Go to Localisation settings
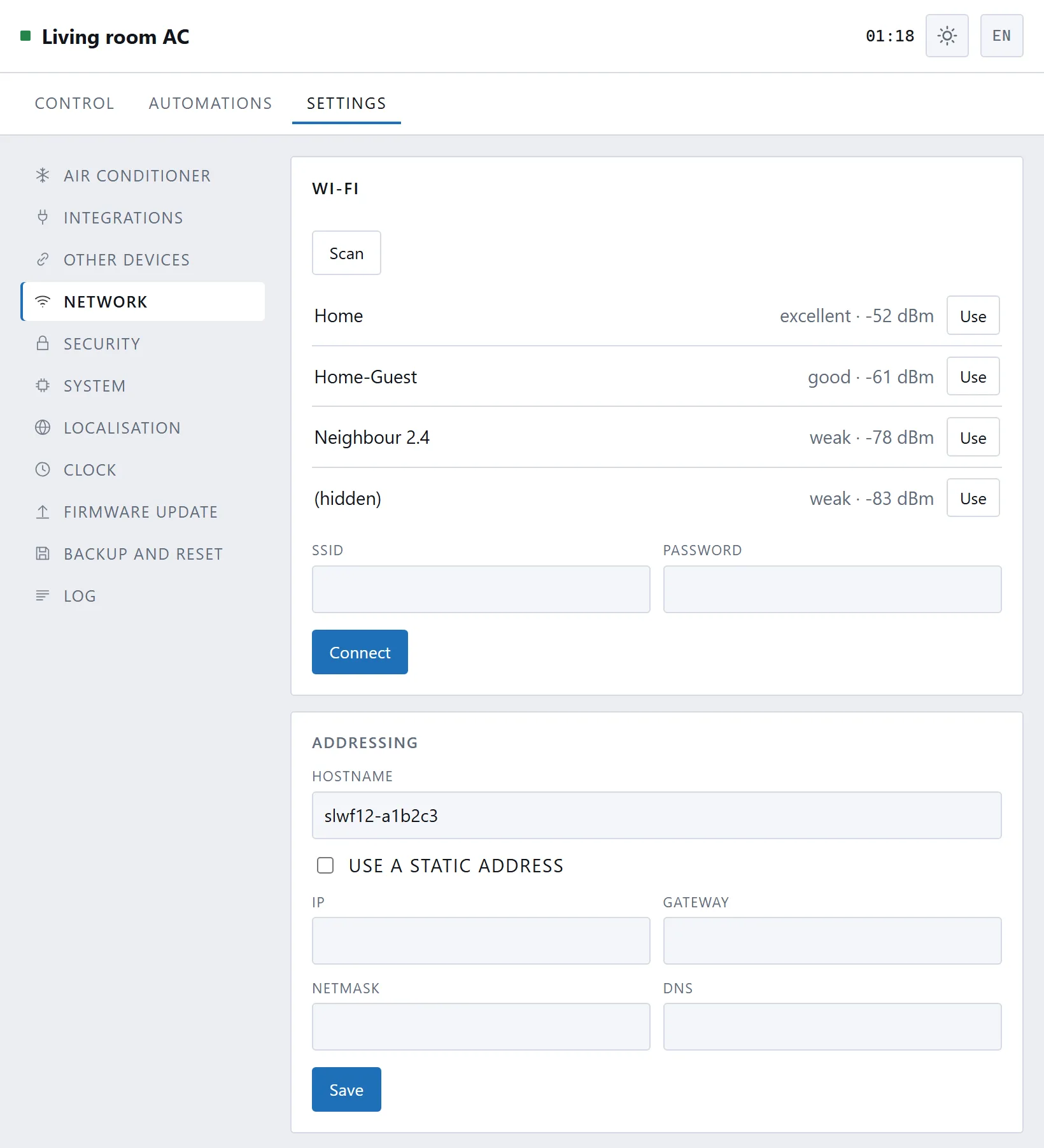Image resolution: width=1044 pixels, height=1148 pixels. point(143,427)
